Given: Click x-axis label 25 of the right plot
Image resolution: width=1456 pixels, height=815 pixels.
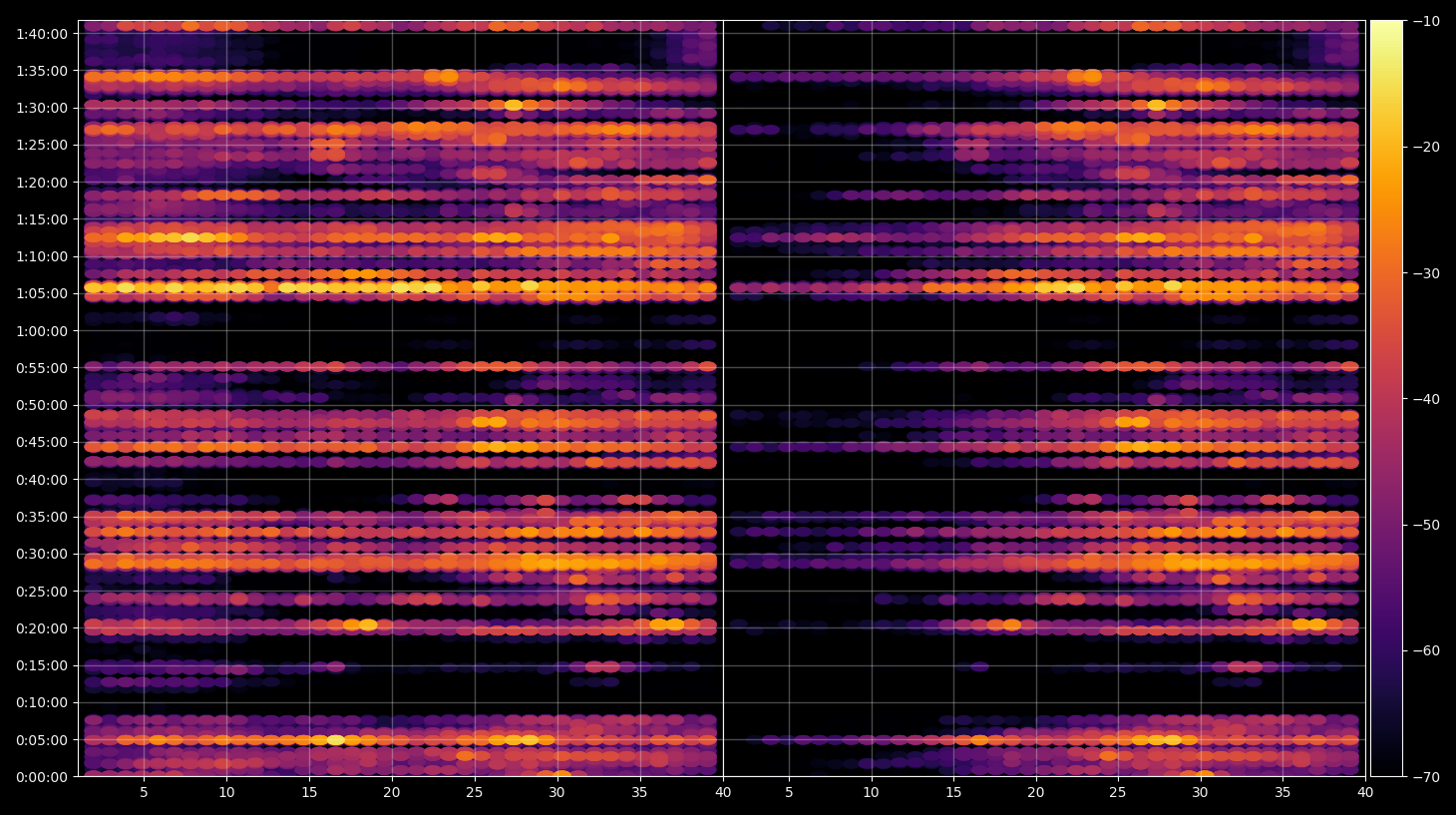Looking at the screenshot, I should (1118, 793).
